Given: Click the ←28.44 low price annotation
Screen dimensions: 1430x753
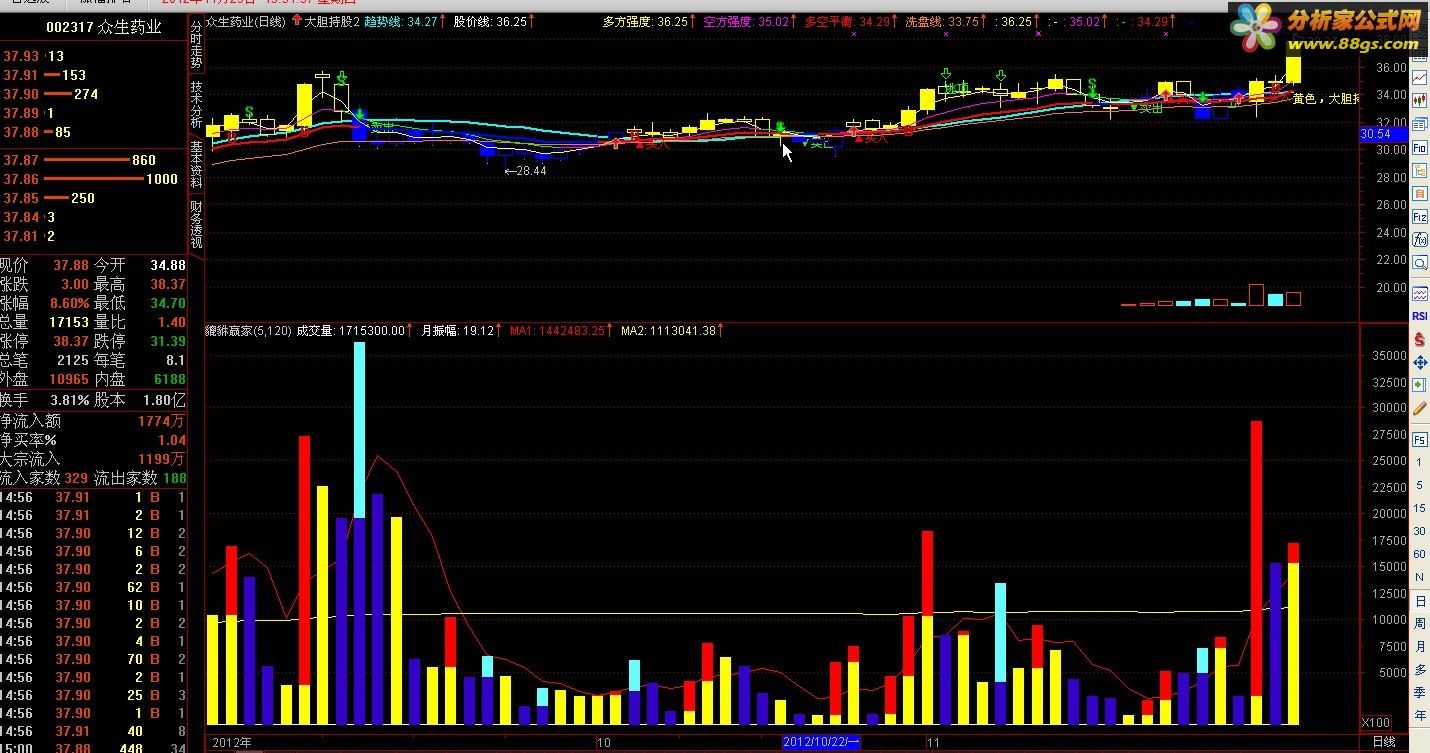Looking at the screenshot, I should tap(525, 171).
